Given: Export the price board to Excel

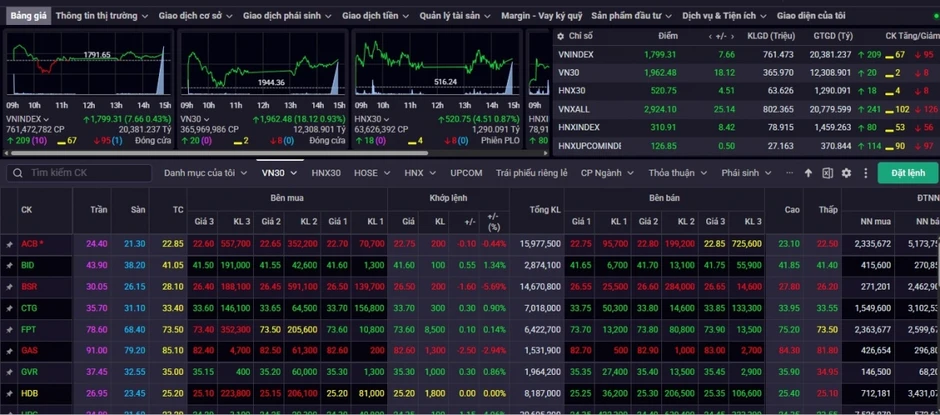Looking at the screenshot, I should [827, 173].
